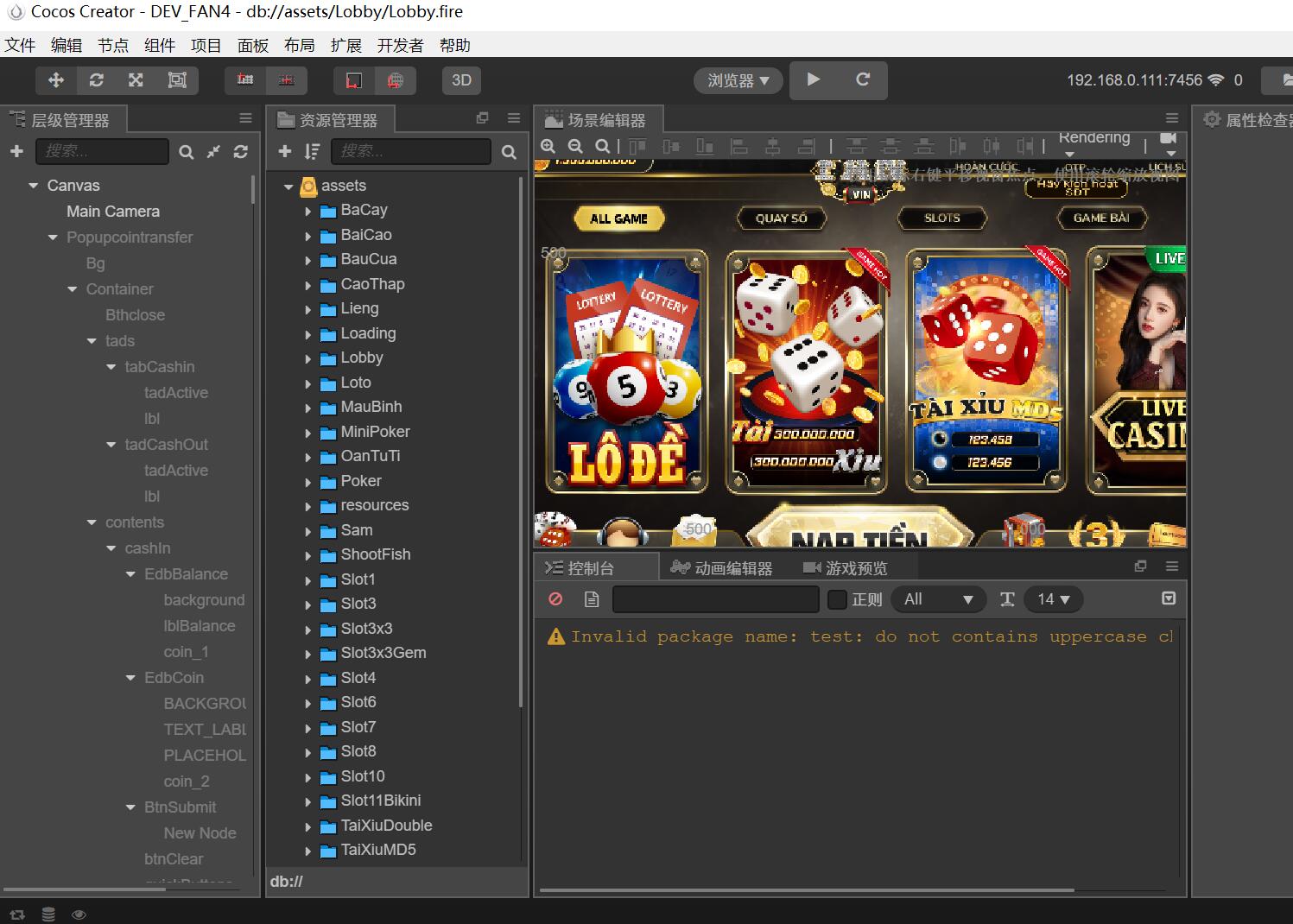Open the browser (浏览器) preview dropdown

738,80
